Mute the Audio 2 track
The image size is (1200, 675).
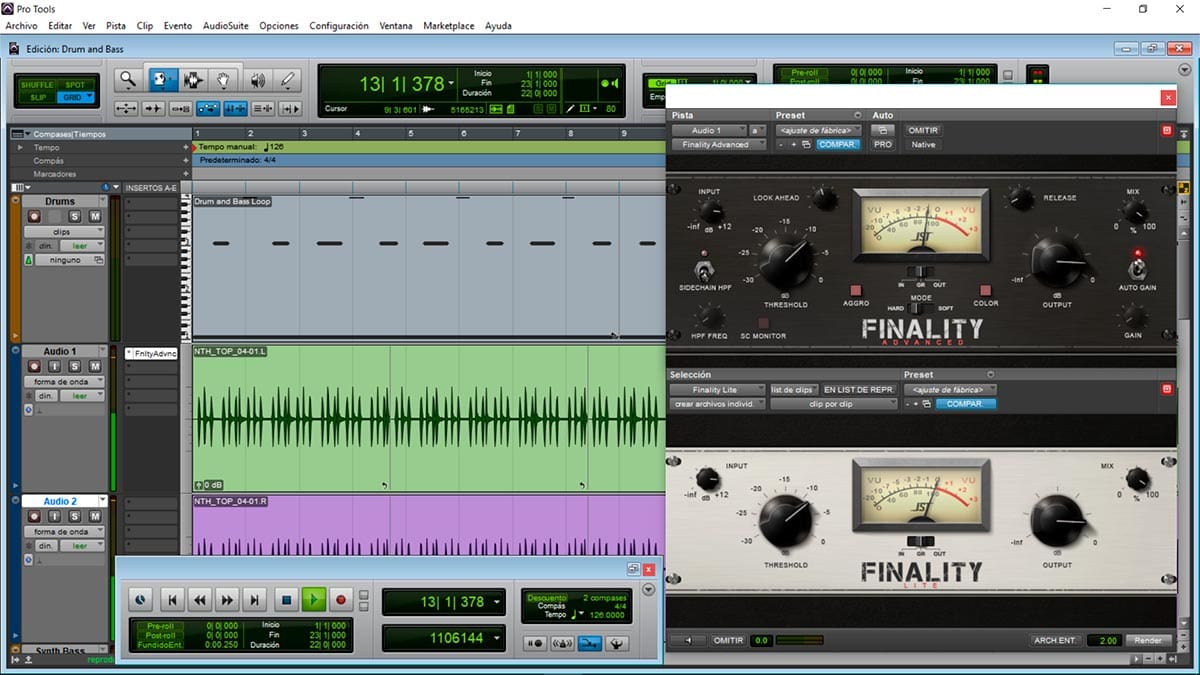(94, 516)
